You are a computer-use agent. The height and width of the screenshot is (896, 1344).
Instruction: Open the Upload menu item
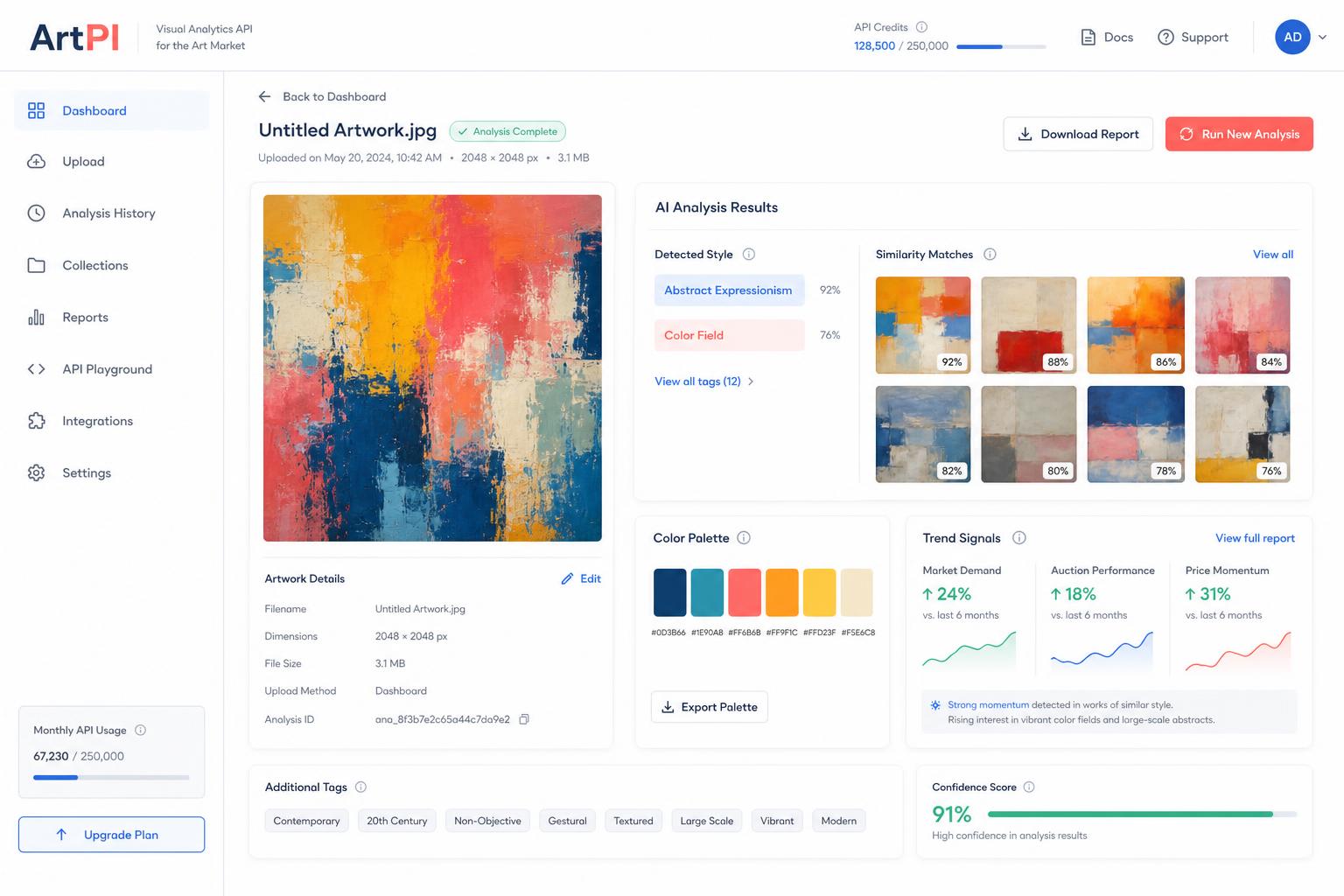[112, 162]
